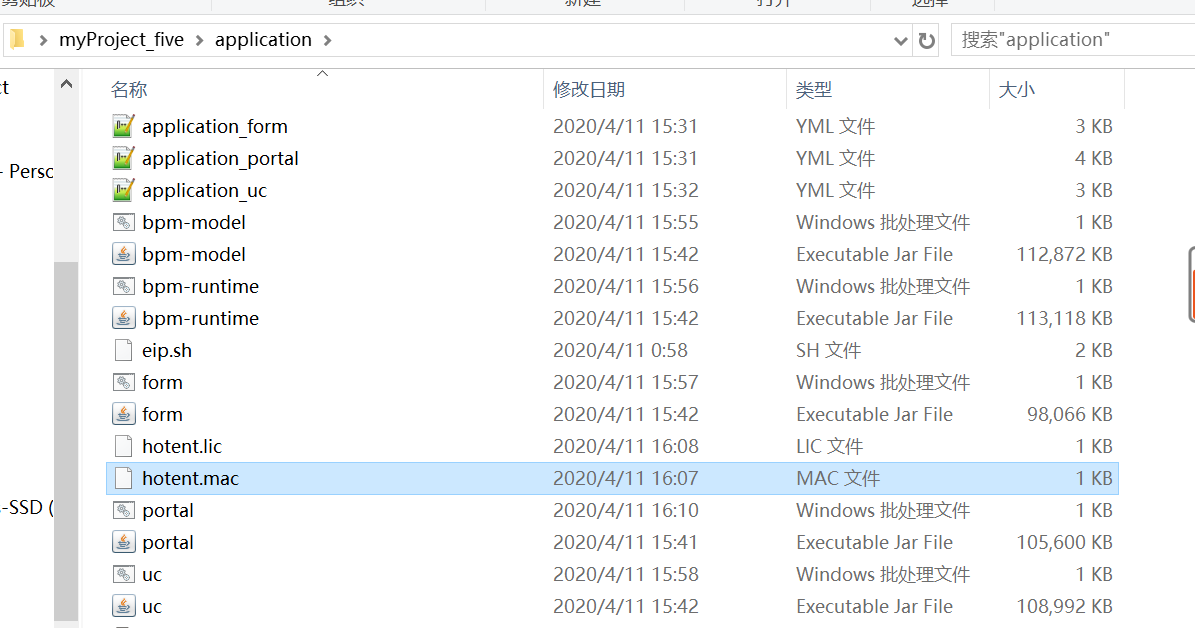Image resolution: width=1195 pixels, height=628 pixels.
Task: Select the application_portal YML file icon
Action: coord(123,158)
